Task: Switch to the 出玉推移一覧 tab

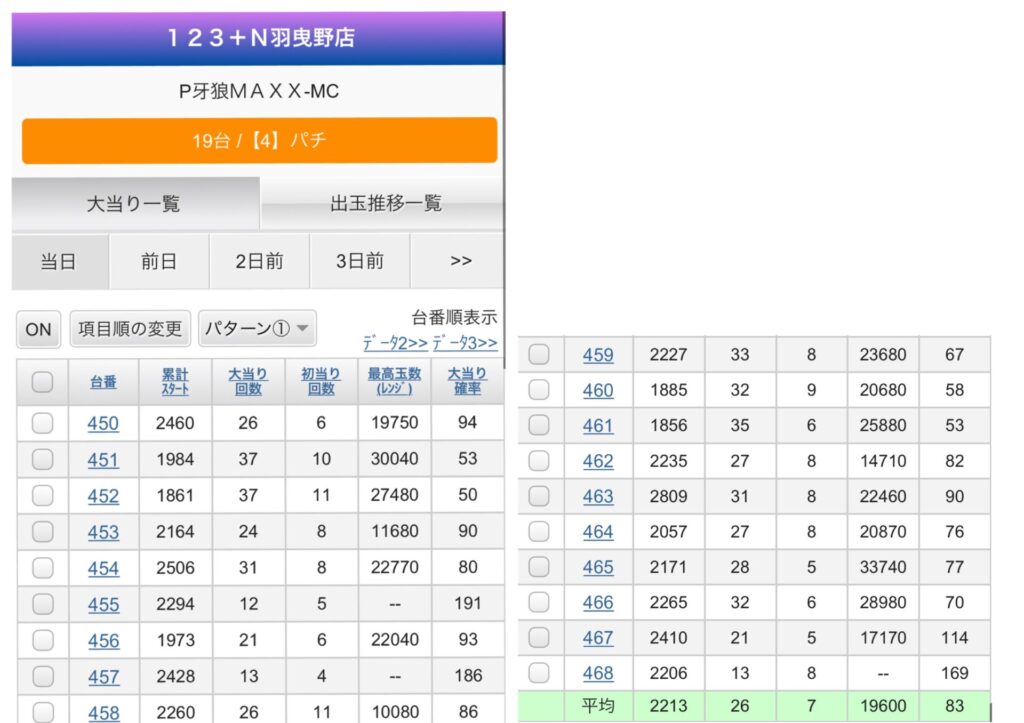Action: point(385,204)
